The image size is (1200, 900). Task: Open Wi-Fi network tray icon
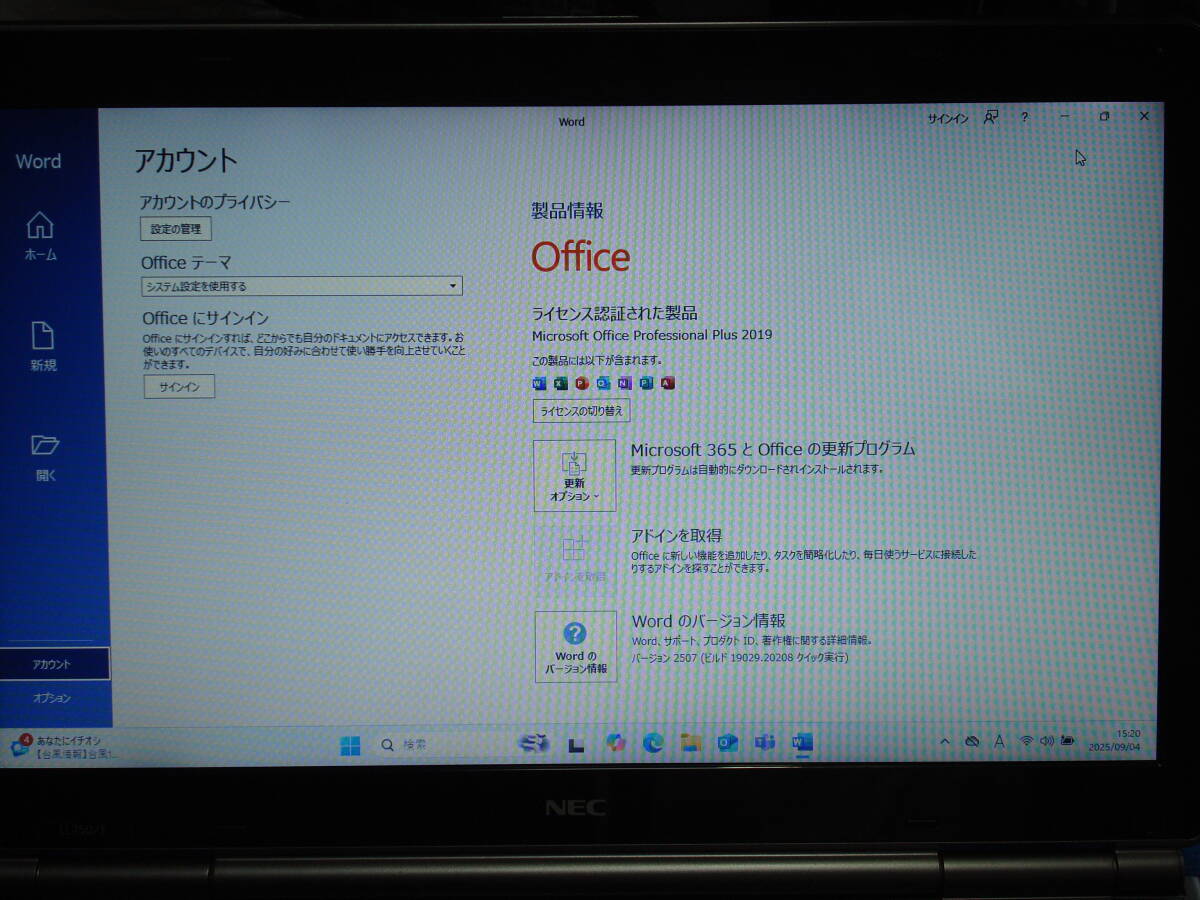coord(1026,741)
